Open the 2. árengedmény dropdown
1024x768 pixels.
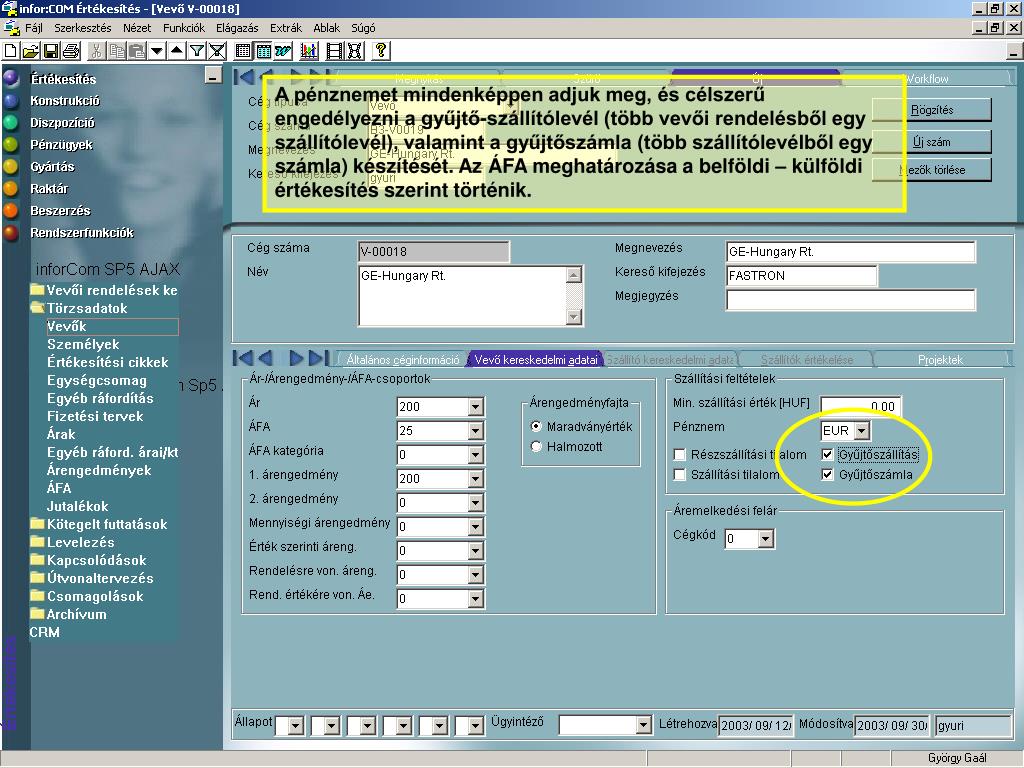pyautogui.click(x=475, y=502)
